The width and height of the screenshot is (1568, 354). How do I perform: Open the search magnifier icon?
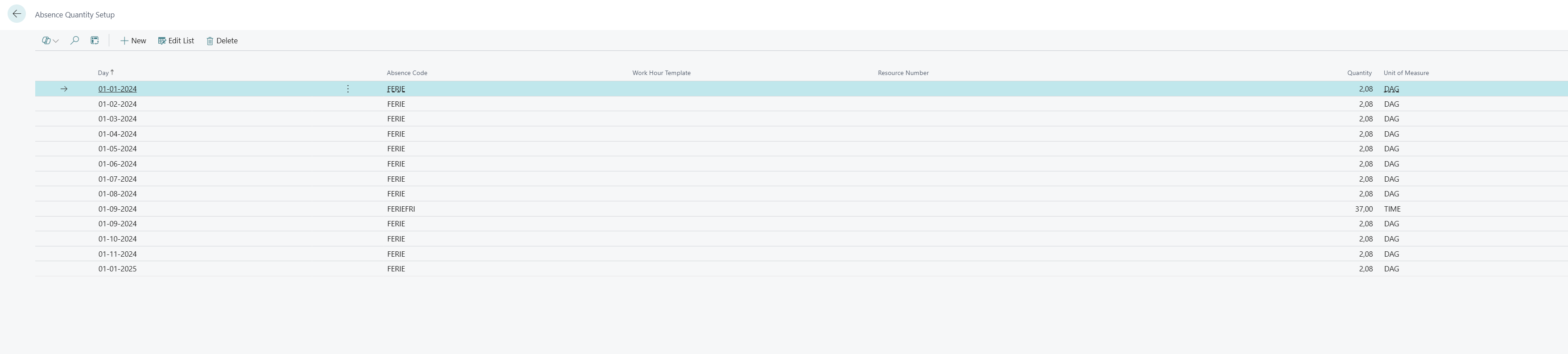click(75, 41)
